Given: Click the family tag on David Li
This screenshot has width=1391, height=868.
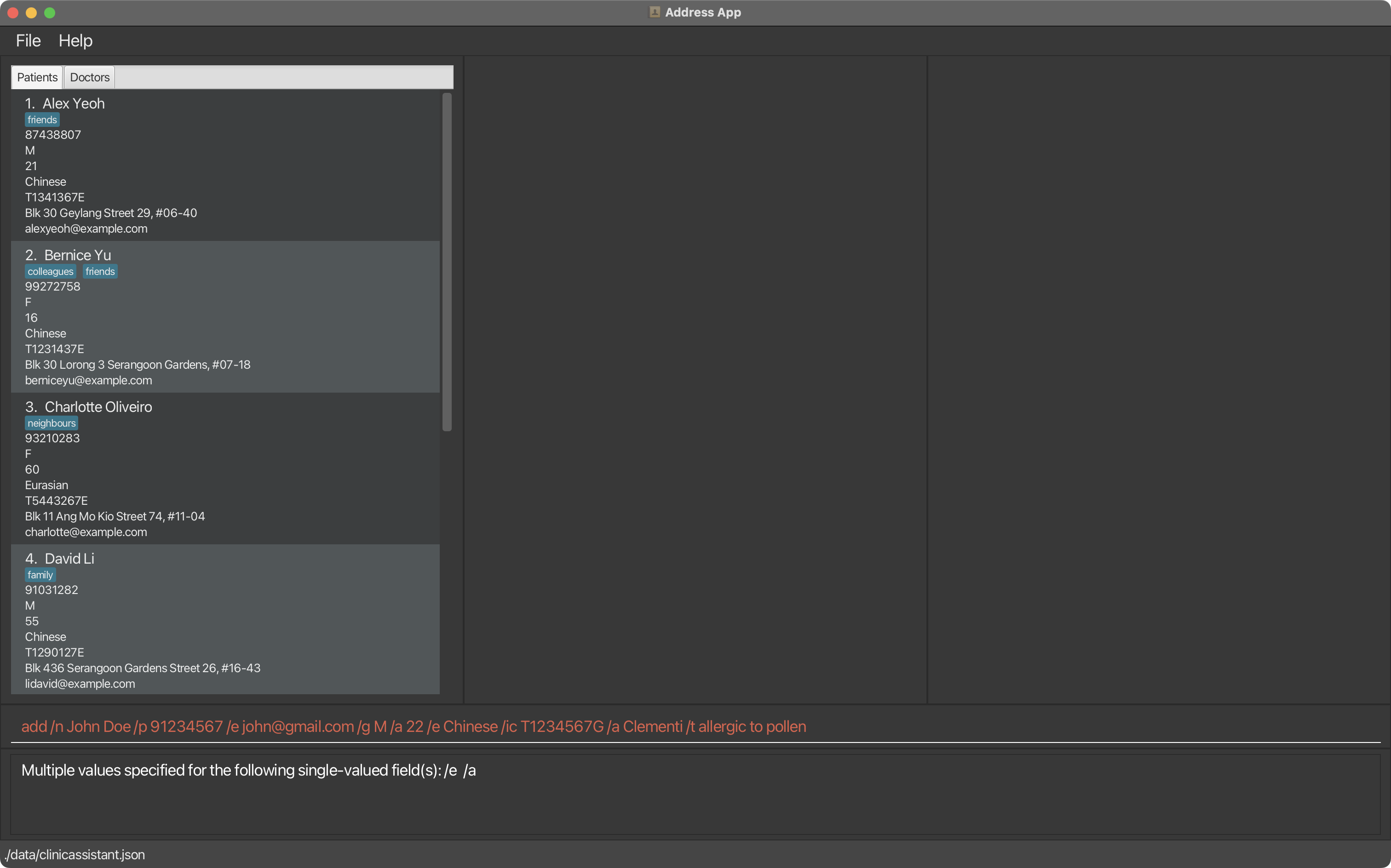Looking at the screenshot, I should pyautogui.click(x=40, y=575).
